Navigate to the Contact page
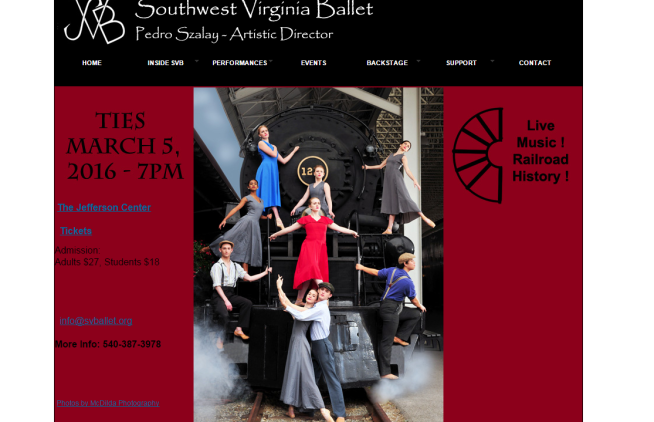The image size is (654, 422). pos(535,63)
